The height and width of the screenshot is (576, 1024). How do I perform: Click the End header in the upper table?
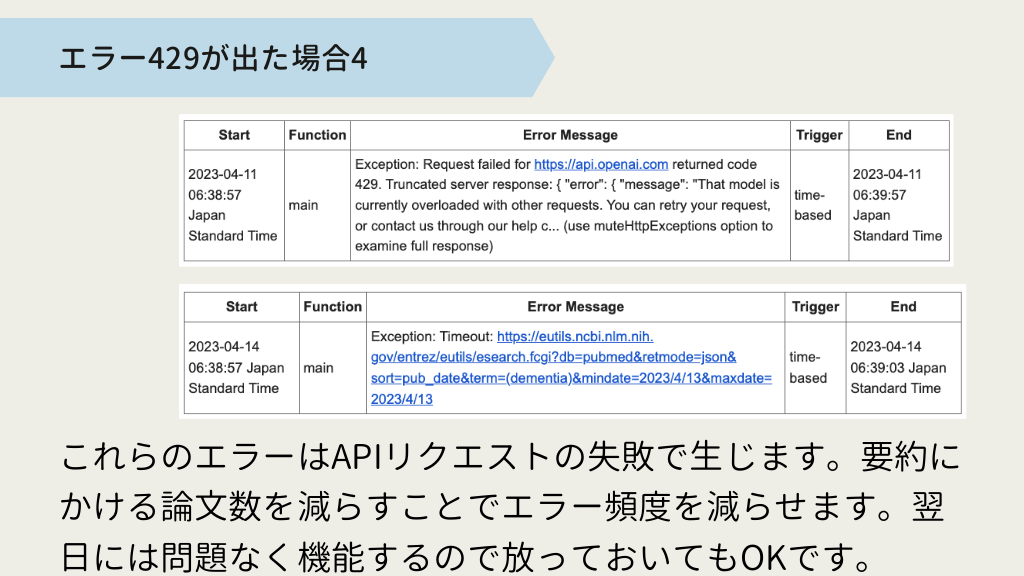pos(898,135)
